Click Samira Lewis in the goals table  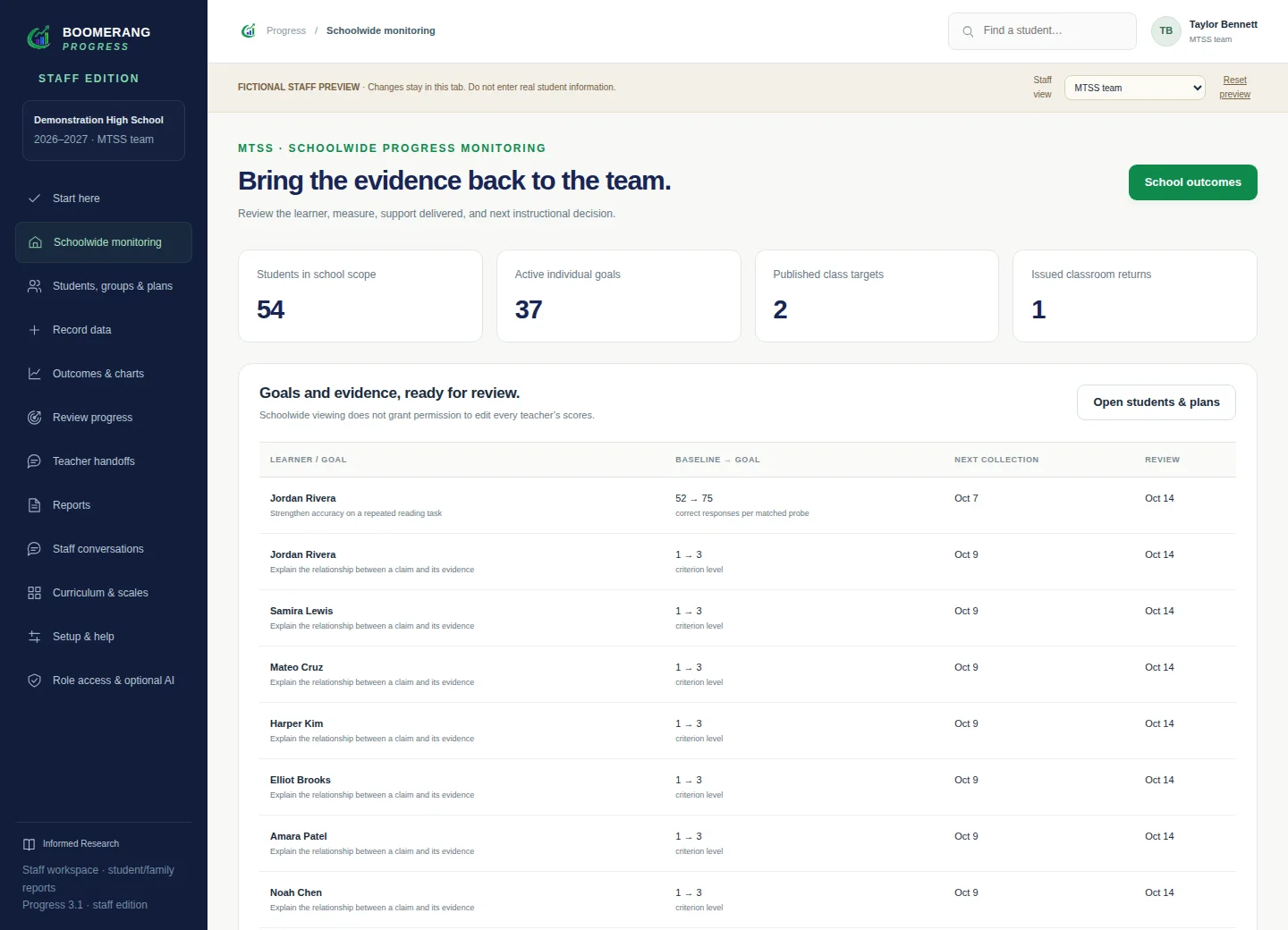click(301, 612)
